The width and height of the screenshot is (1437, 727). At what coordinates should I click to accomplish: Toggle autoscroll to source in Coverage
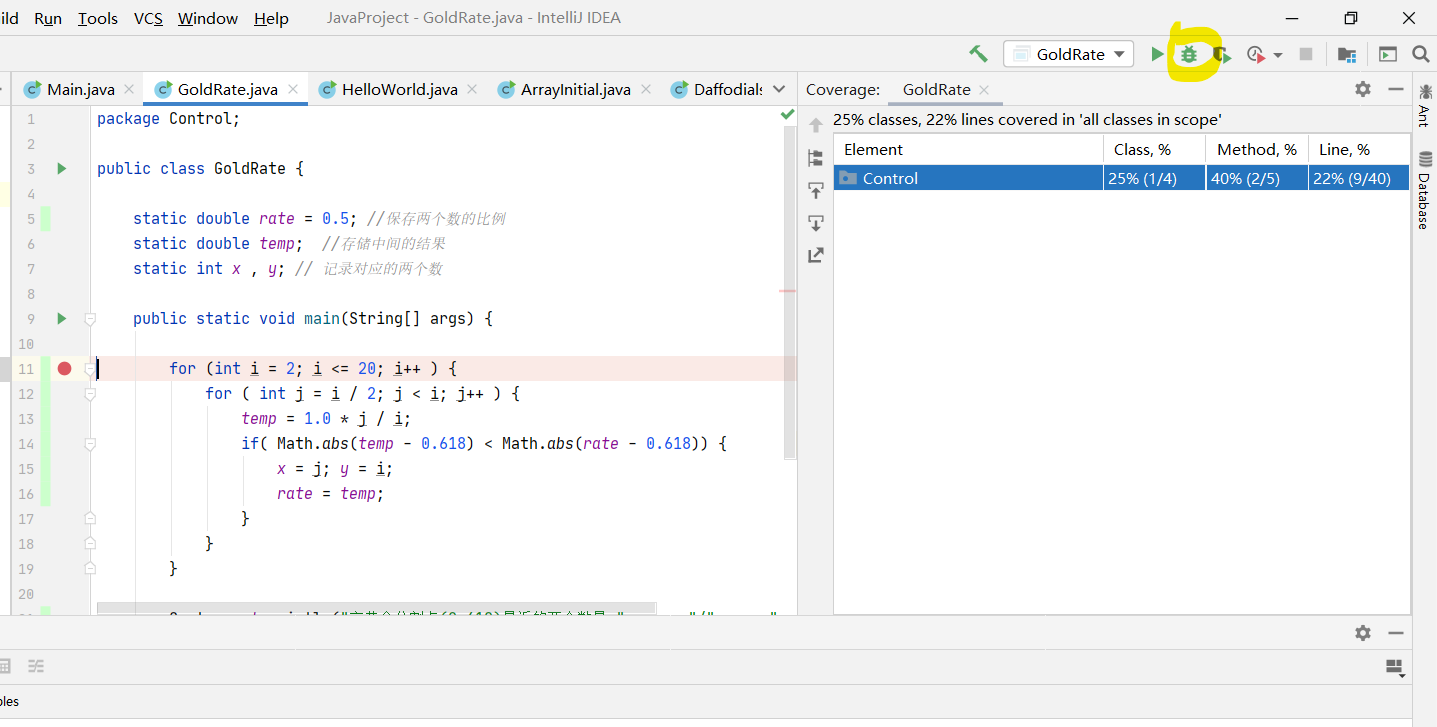point(816,190)
